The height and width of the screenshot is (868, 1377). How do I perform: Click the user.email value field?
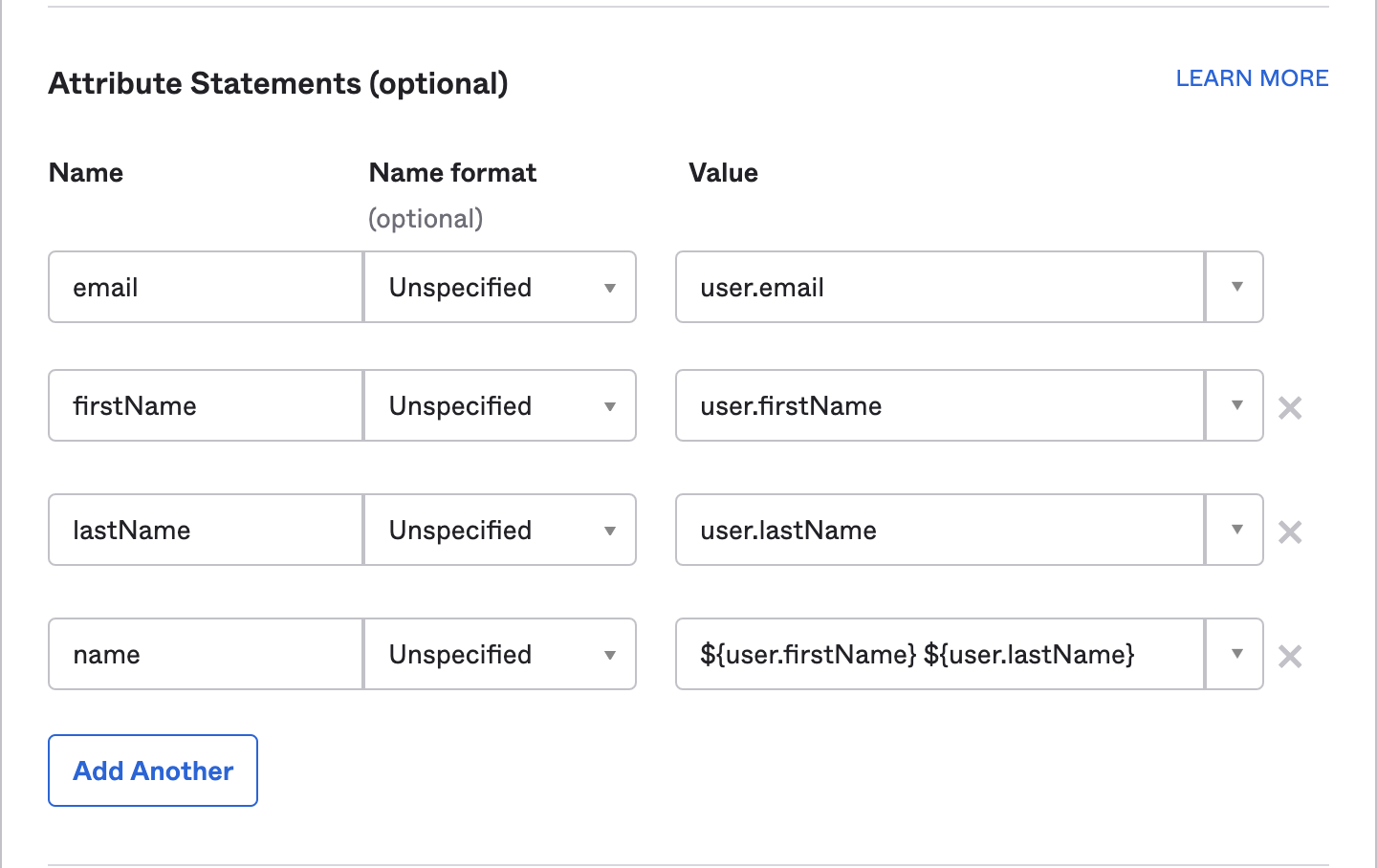[939, 288]
